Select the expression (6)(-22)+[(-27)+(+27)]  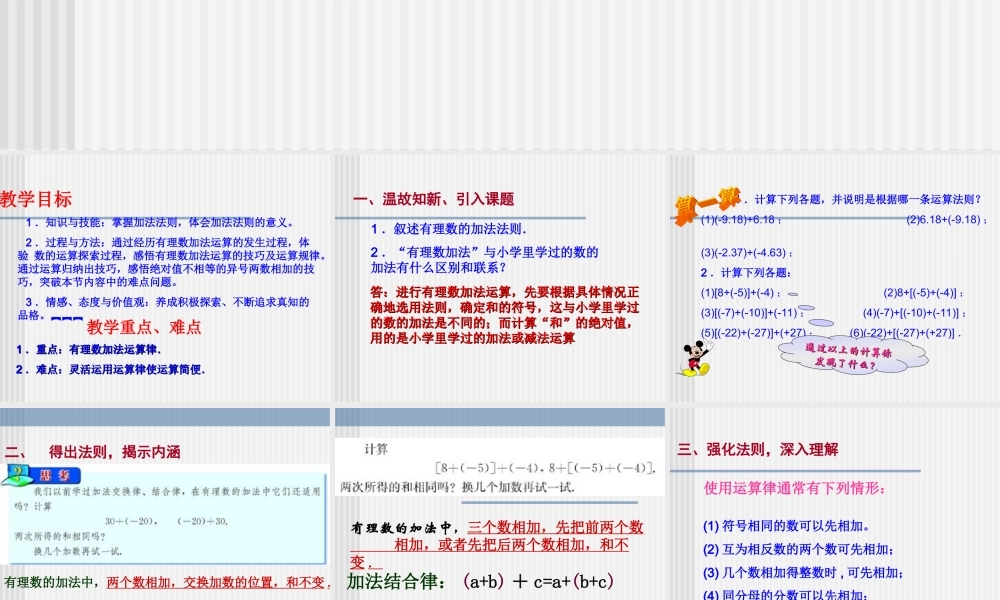tap(905, 332)
